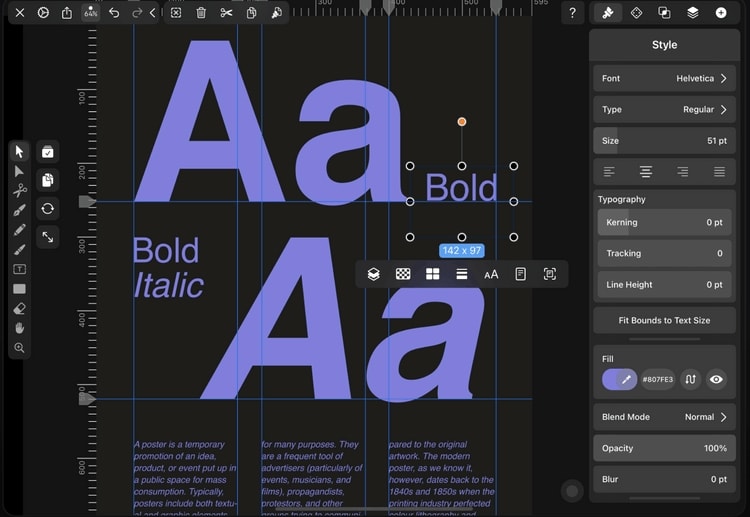Align text right
Screen dimensions: 750x517
[683, 172]
